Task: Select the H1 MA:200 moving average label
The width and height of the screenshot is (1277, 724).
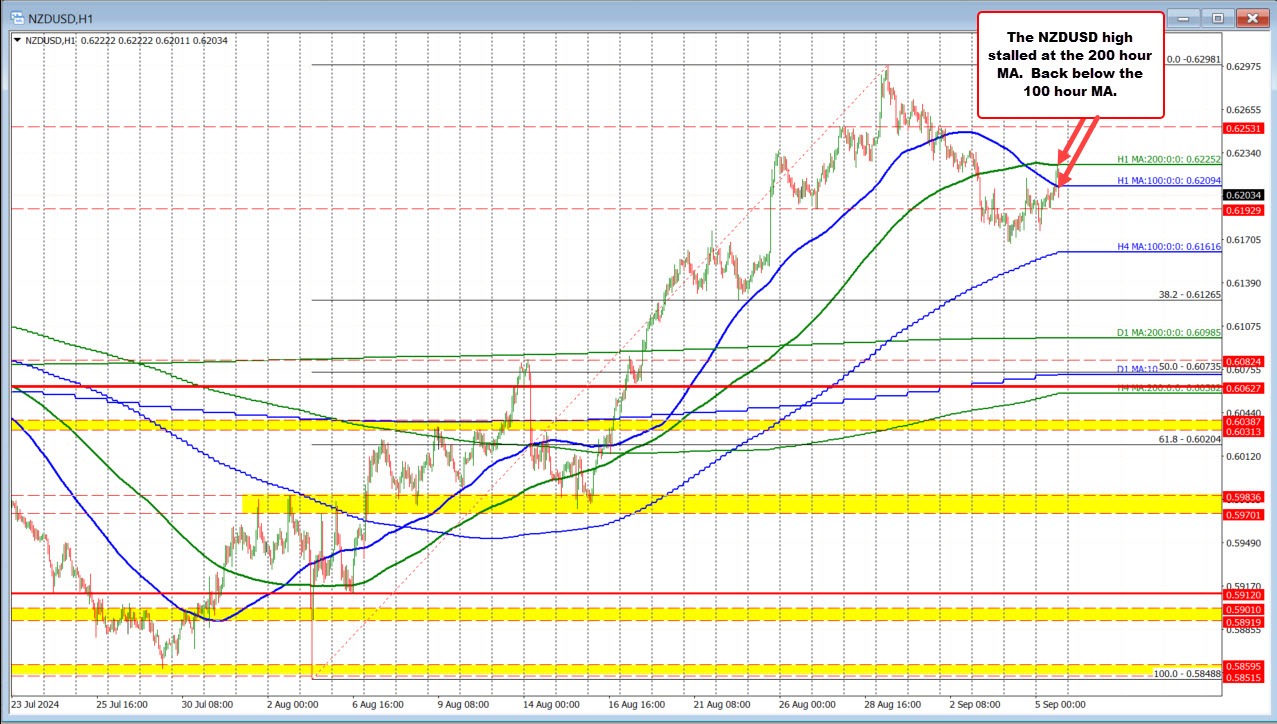Action: 1166,158
